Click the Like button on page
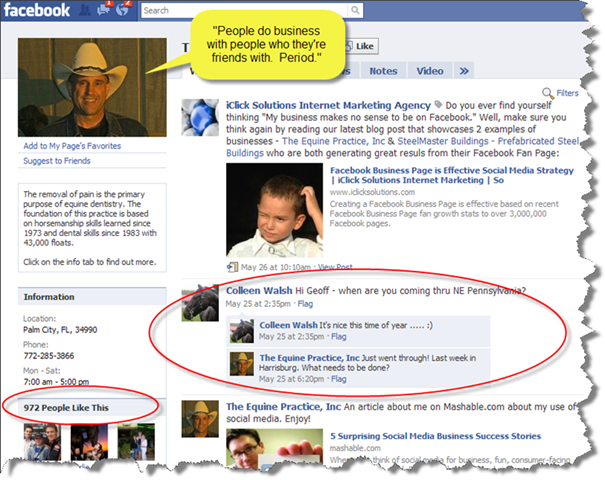The height and width of the screenshot is (480, 605). (x=360, y=46)
